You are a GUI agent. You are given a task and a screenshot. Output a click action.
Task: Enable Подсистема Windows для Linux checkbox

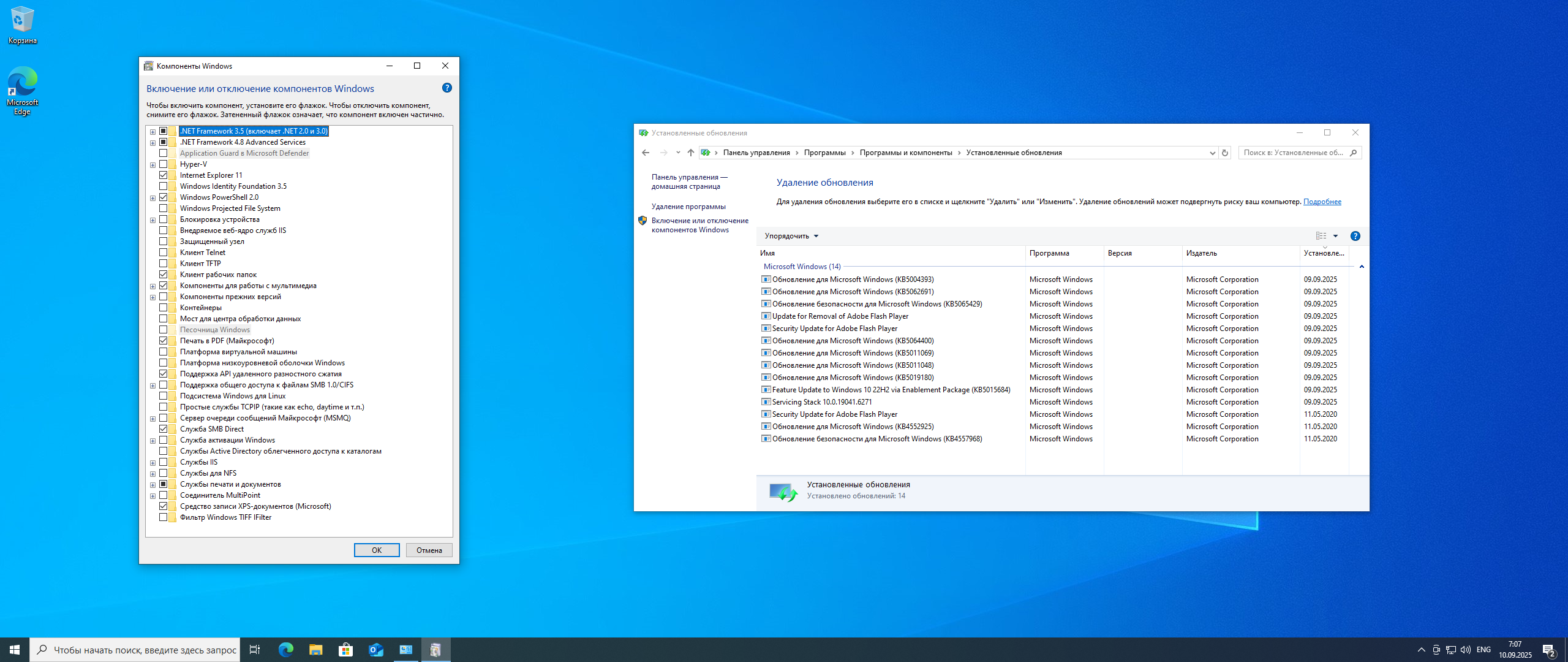click(164, 396)
